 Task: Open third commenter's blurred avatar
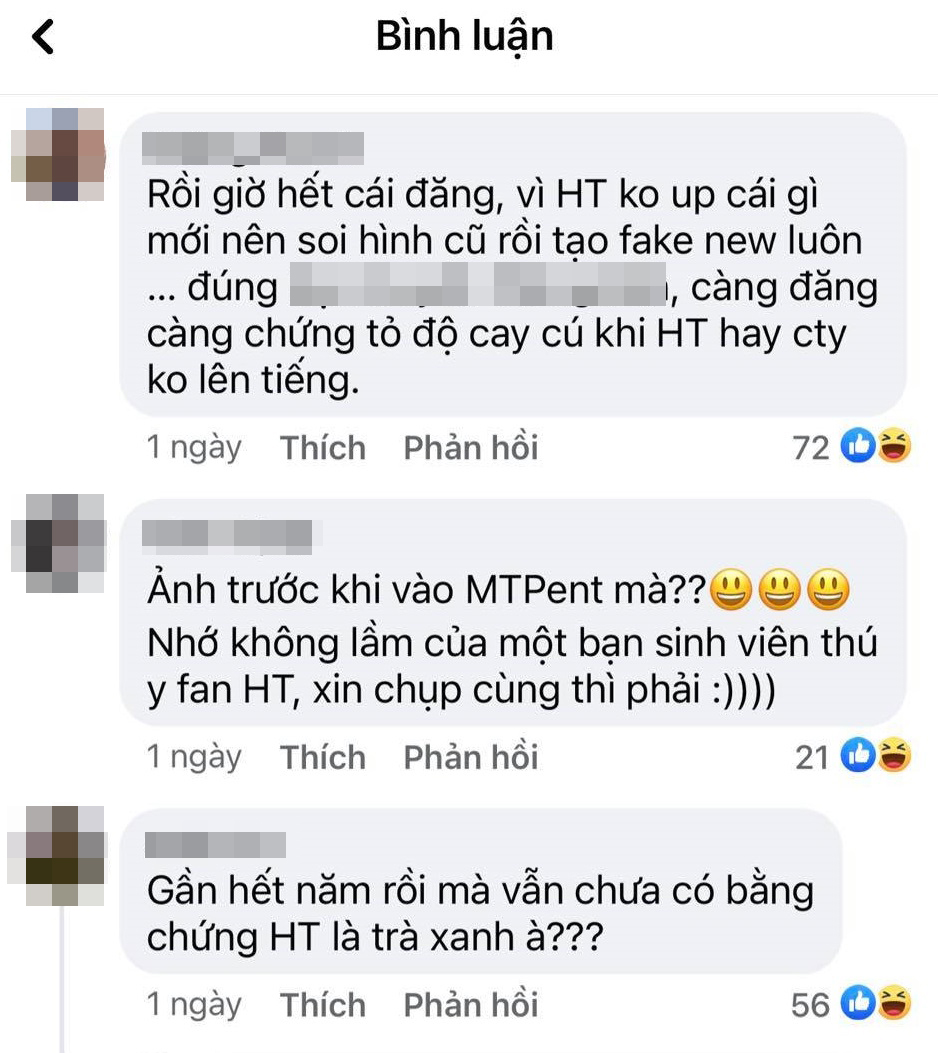tap(57, 856)
